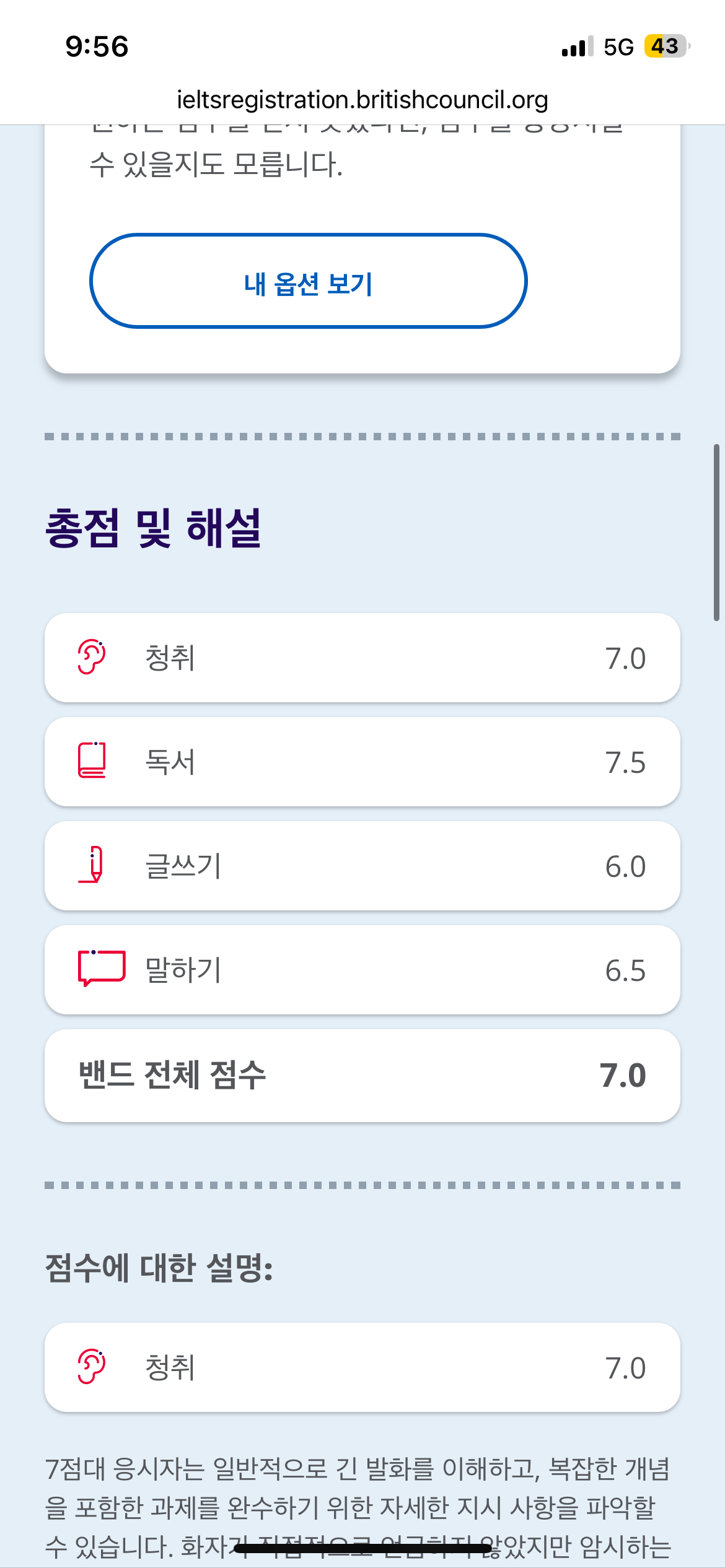
Task: Tap the battery indicator showing 43
Action: (666, 46)
